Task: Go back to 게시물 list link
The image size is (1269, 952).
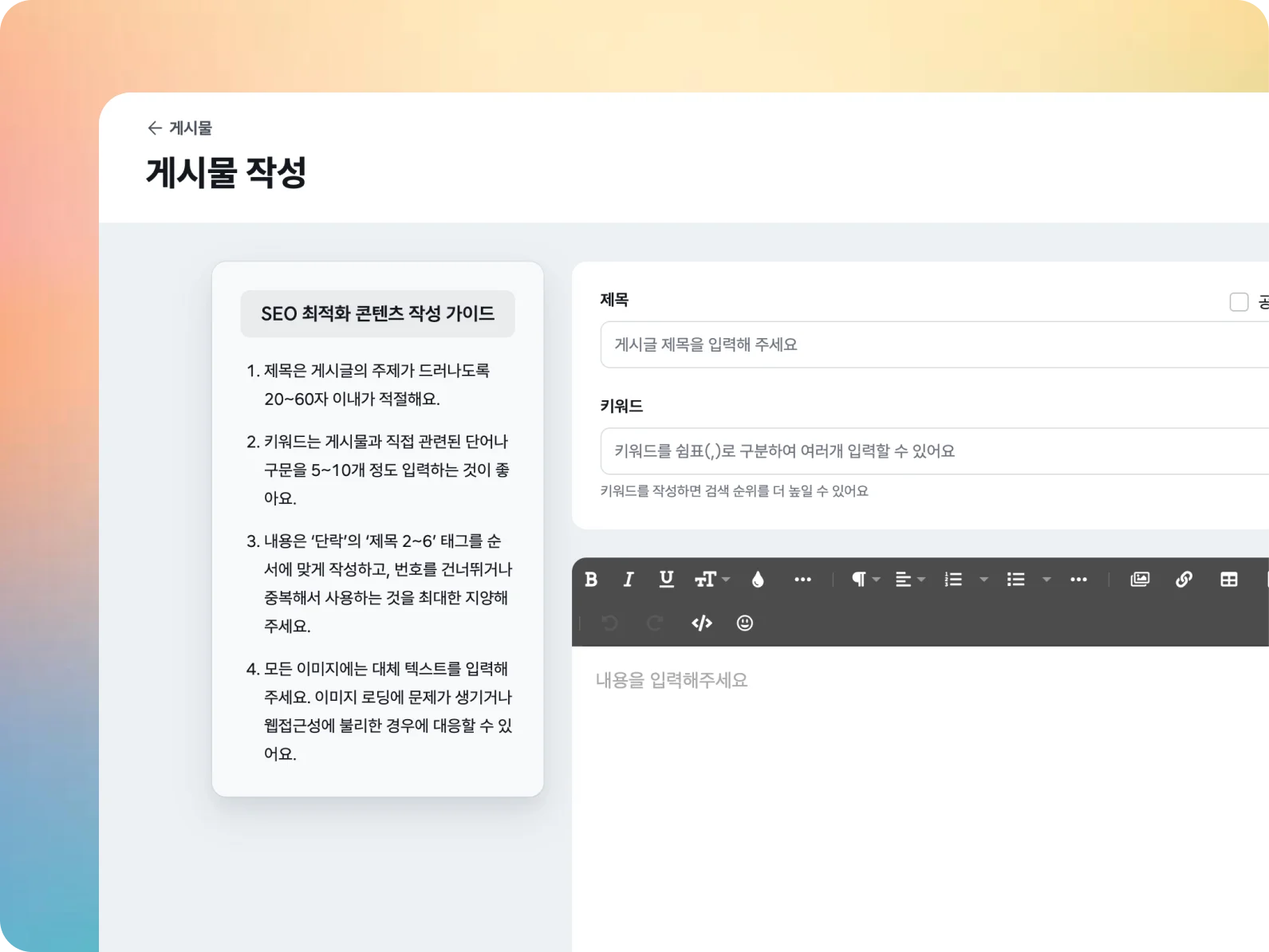Action: pyautogui.click(x=191, y=128)
